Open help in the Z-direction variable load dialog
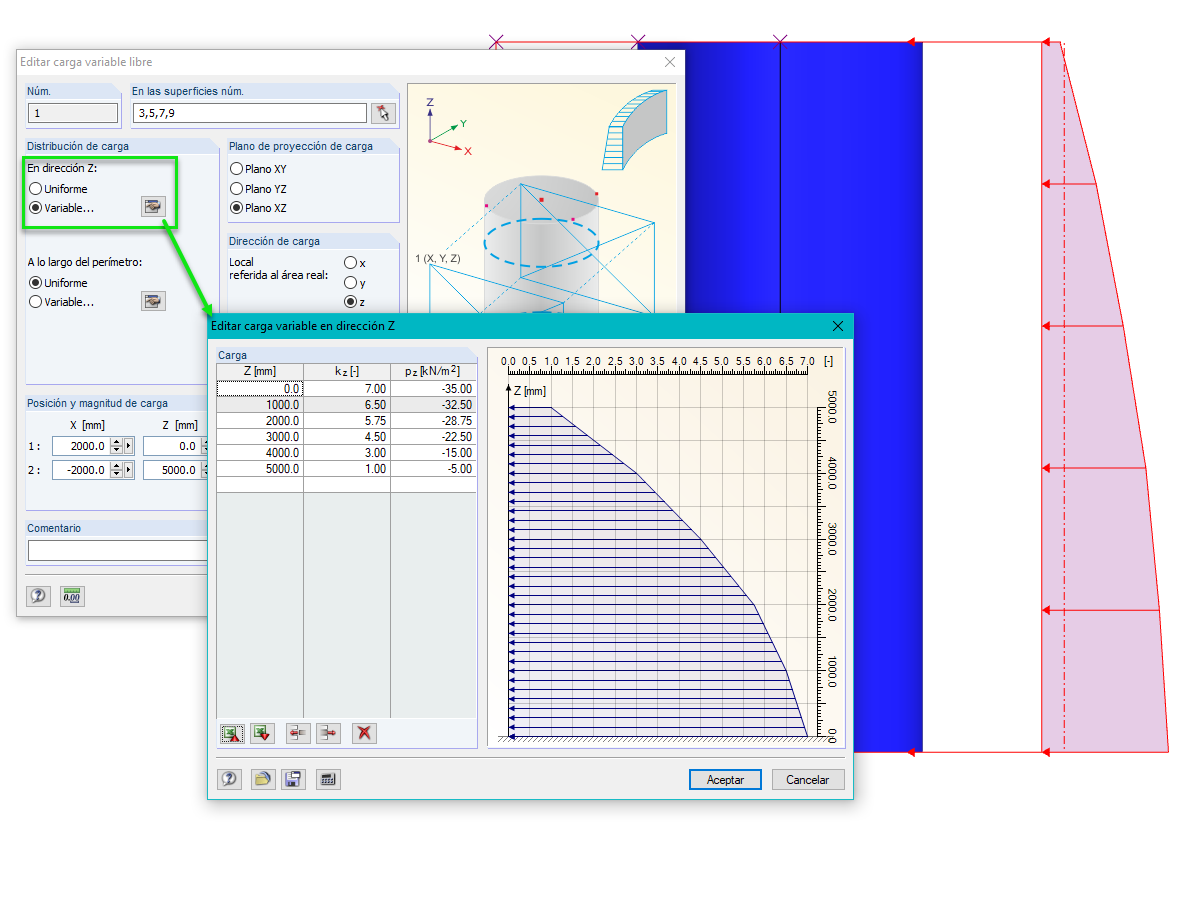Viewport: 1200px width, 900px height. coord(230,779)
